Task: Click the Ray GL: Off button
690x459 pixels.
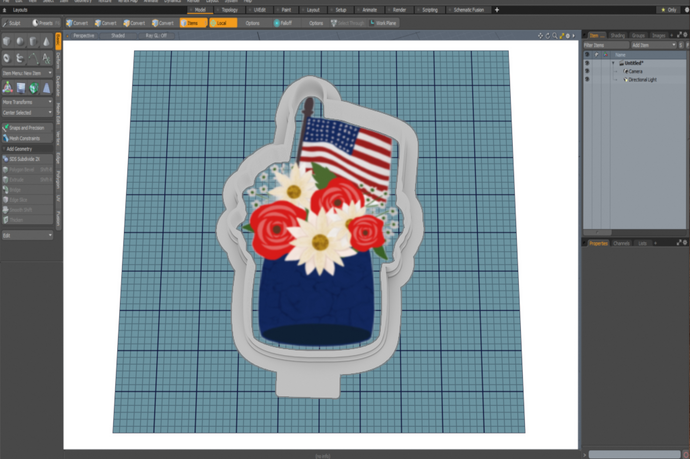Action: [157, 36]
